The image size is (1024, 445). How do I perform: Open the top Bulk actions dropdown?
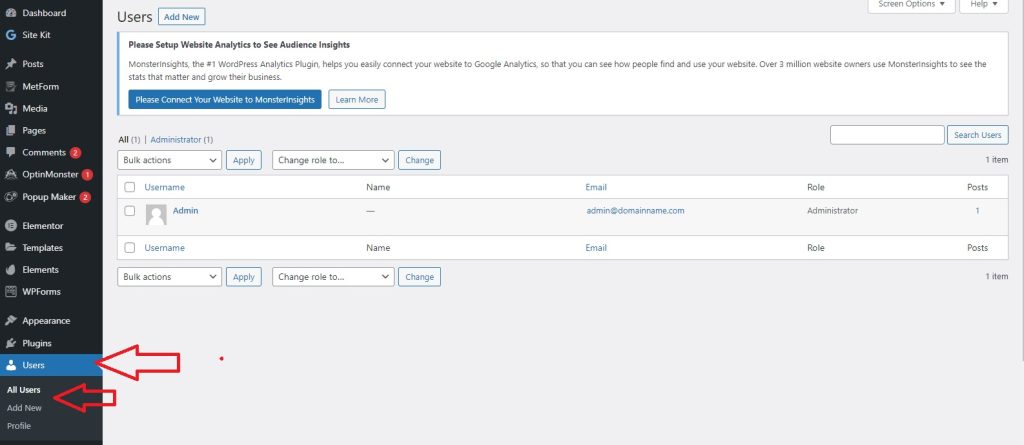(x=170, y=160)
